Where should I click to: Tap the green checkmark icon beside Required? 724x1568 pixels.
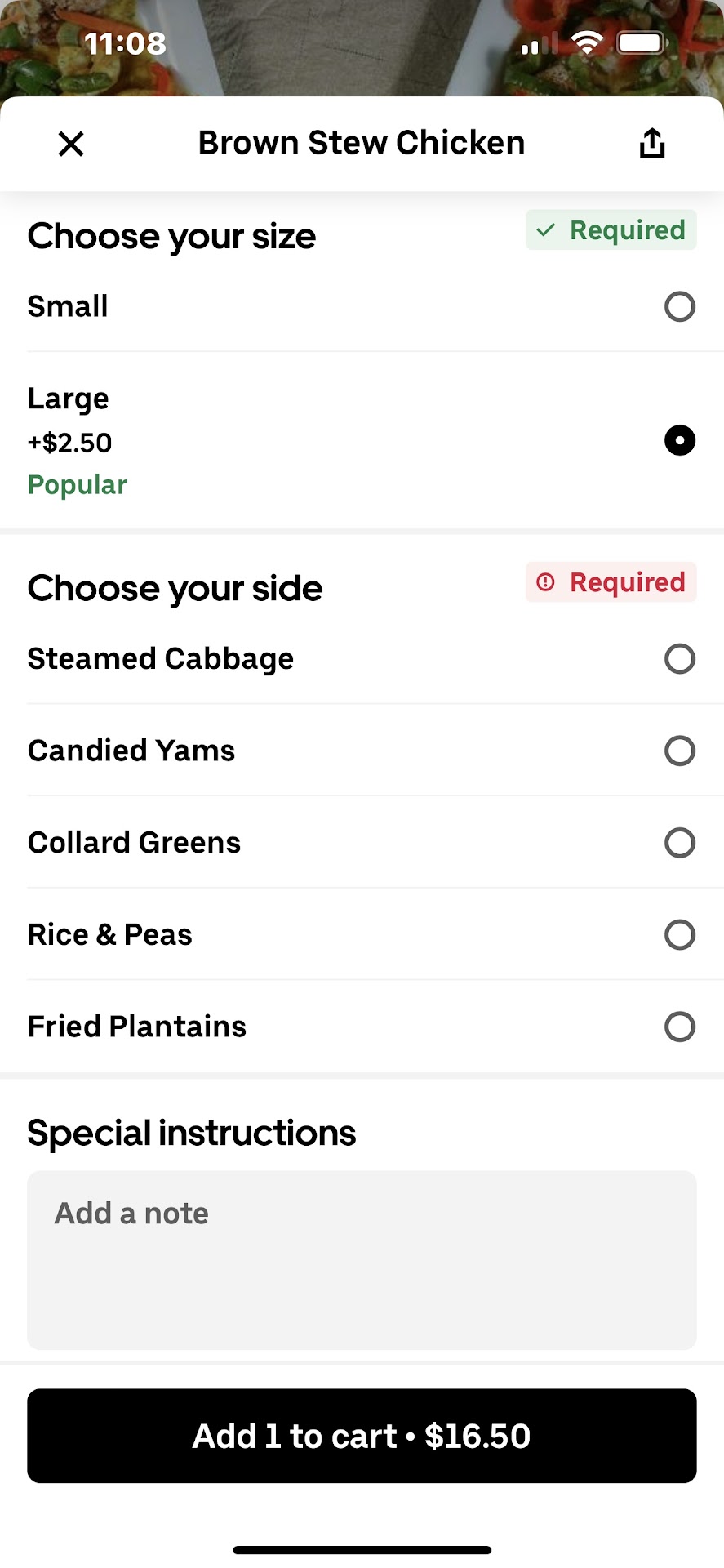pos(545,231)
